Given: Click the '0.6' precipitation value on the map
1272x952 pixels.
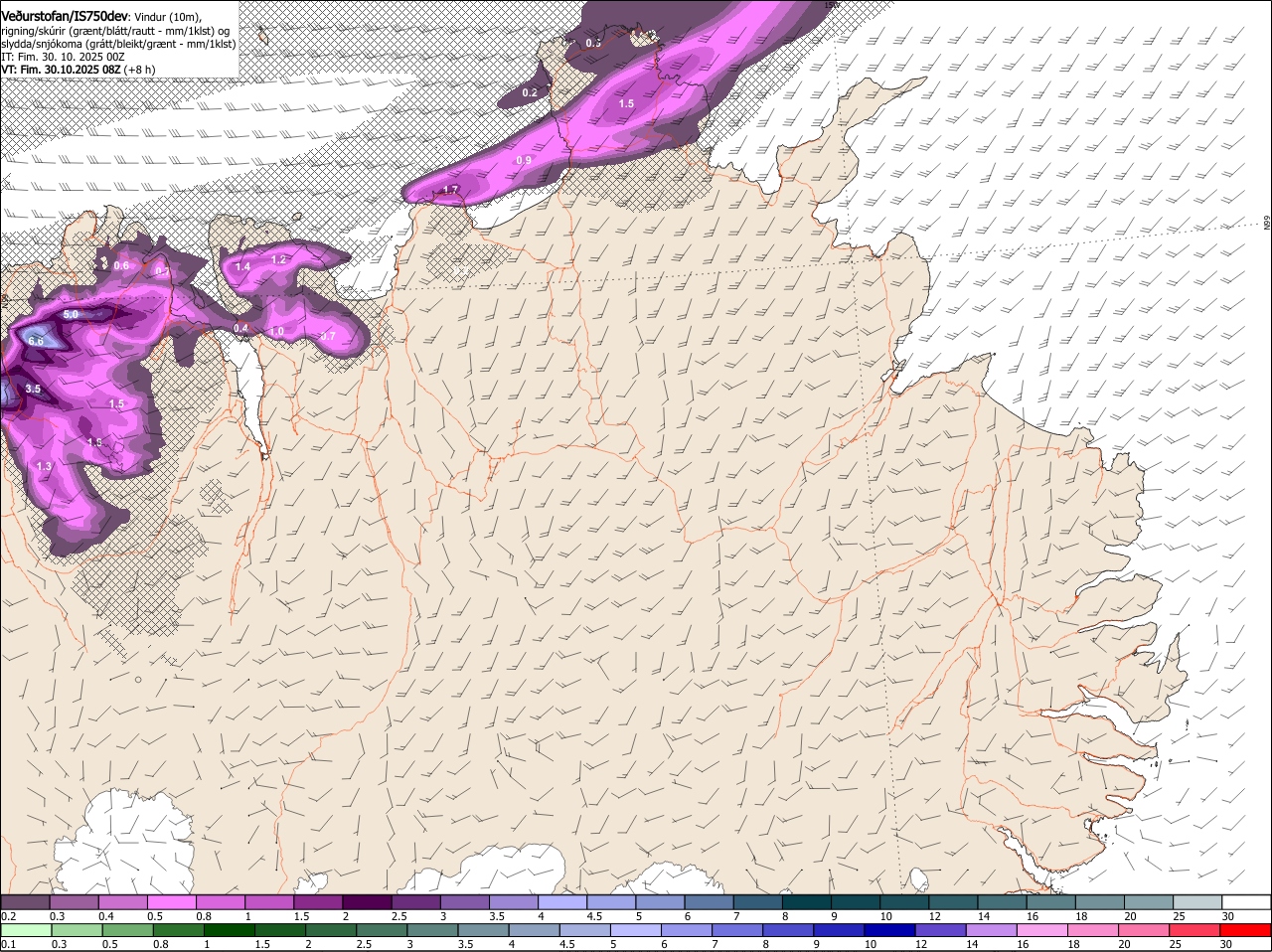Looking at the screenshot, I should (x=121, y=265).
